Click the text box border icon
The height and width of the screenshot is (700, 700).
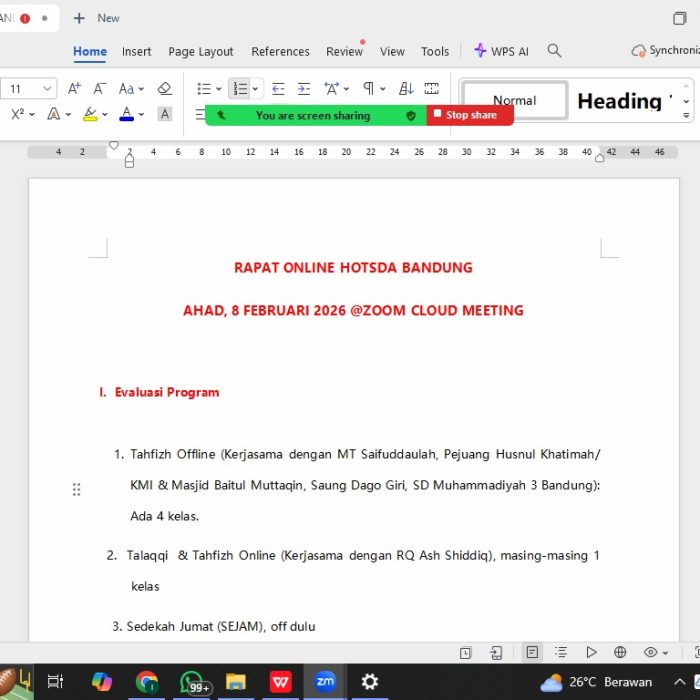[431, 88]
